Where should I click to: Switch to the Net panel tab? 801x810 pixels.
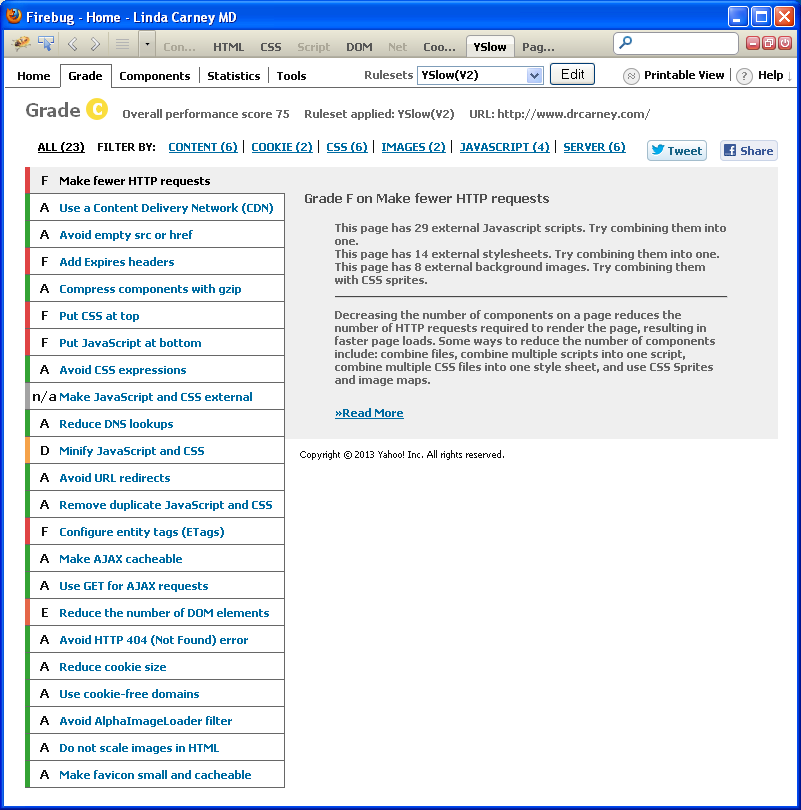tap(397, 47)
